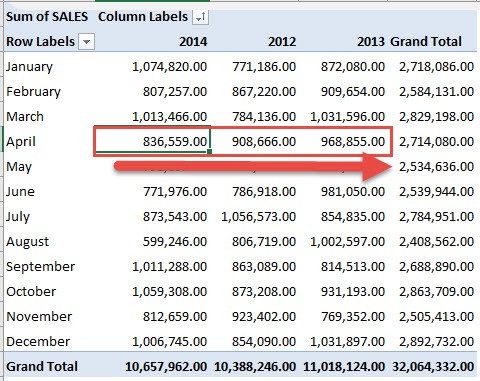Select 2014 grand total 10,657,962.00
Image resolution: width=480 pixels, height=381 pixels.
click(x=166, y=367)
